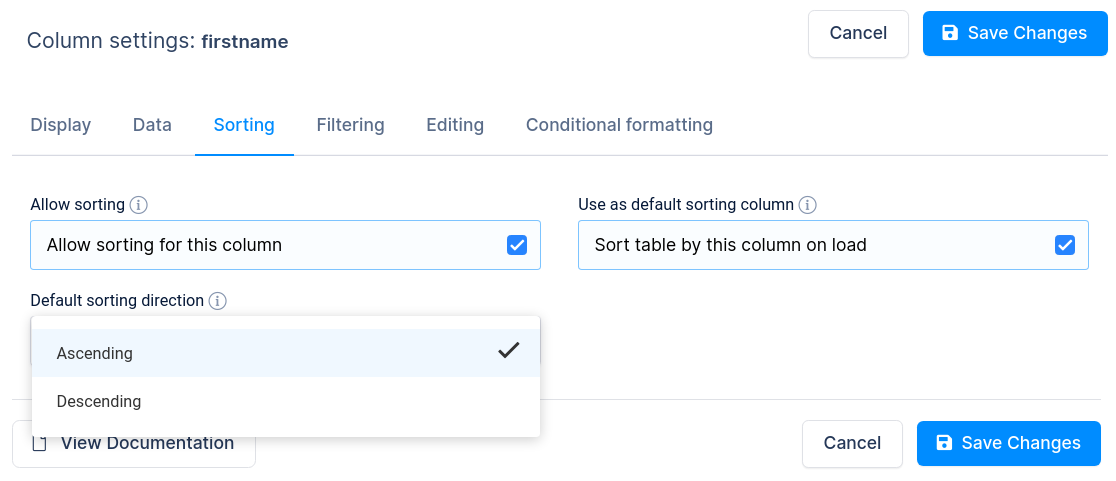Image resolution: width=1116 pixels, height=481 pixels.
Task: Select Ascending sorting direction
Action: click(x=285, y=353)
